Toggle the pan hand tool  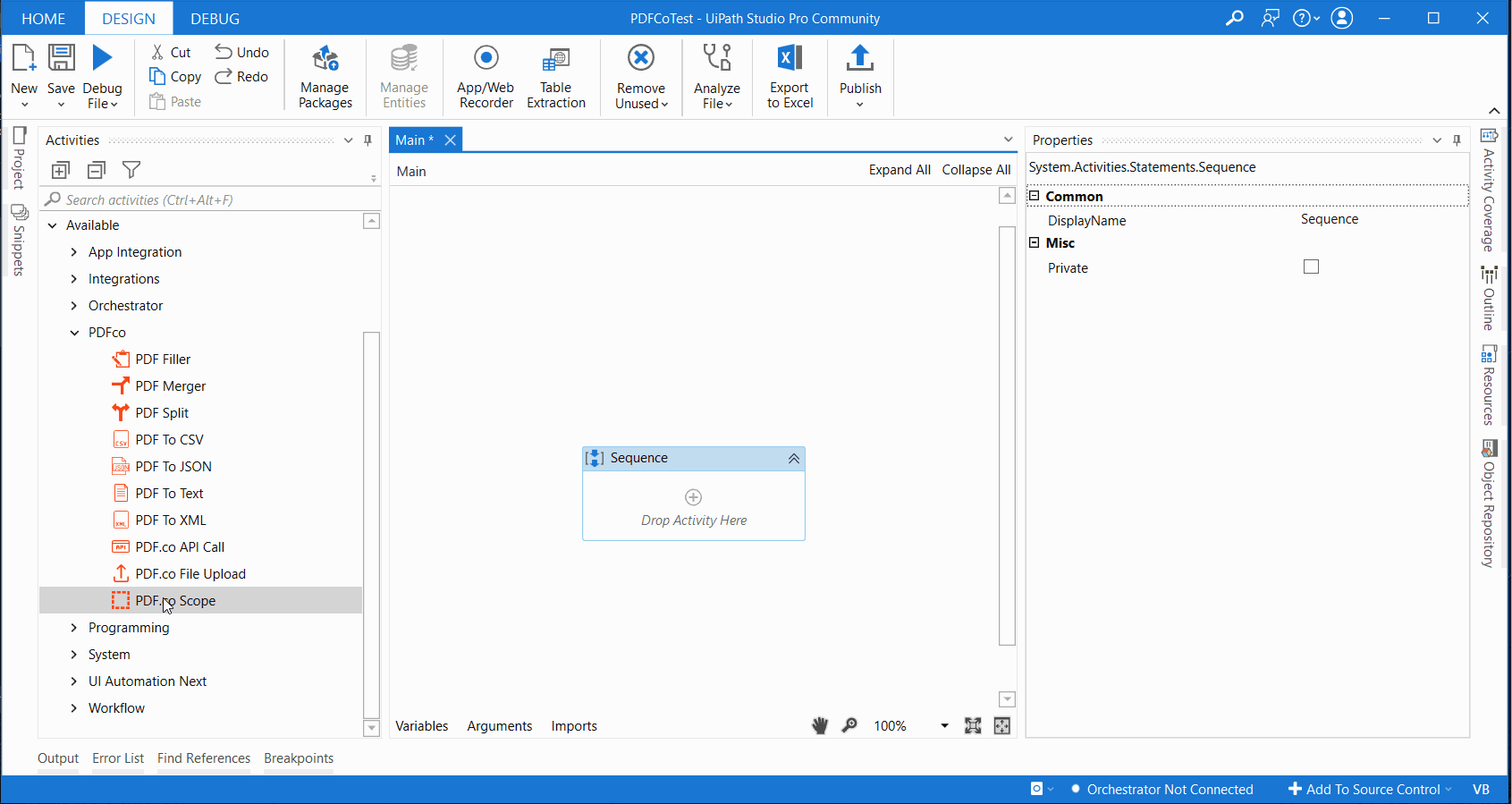tap(820, 725)
